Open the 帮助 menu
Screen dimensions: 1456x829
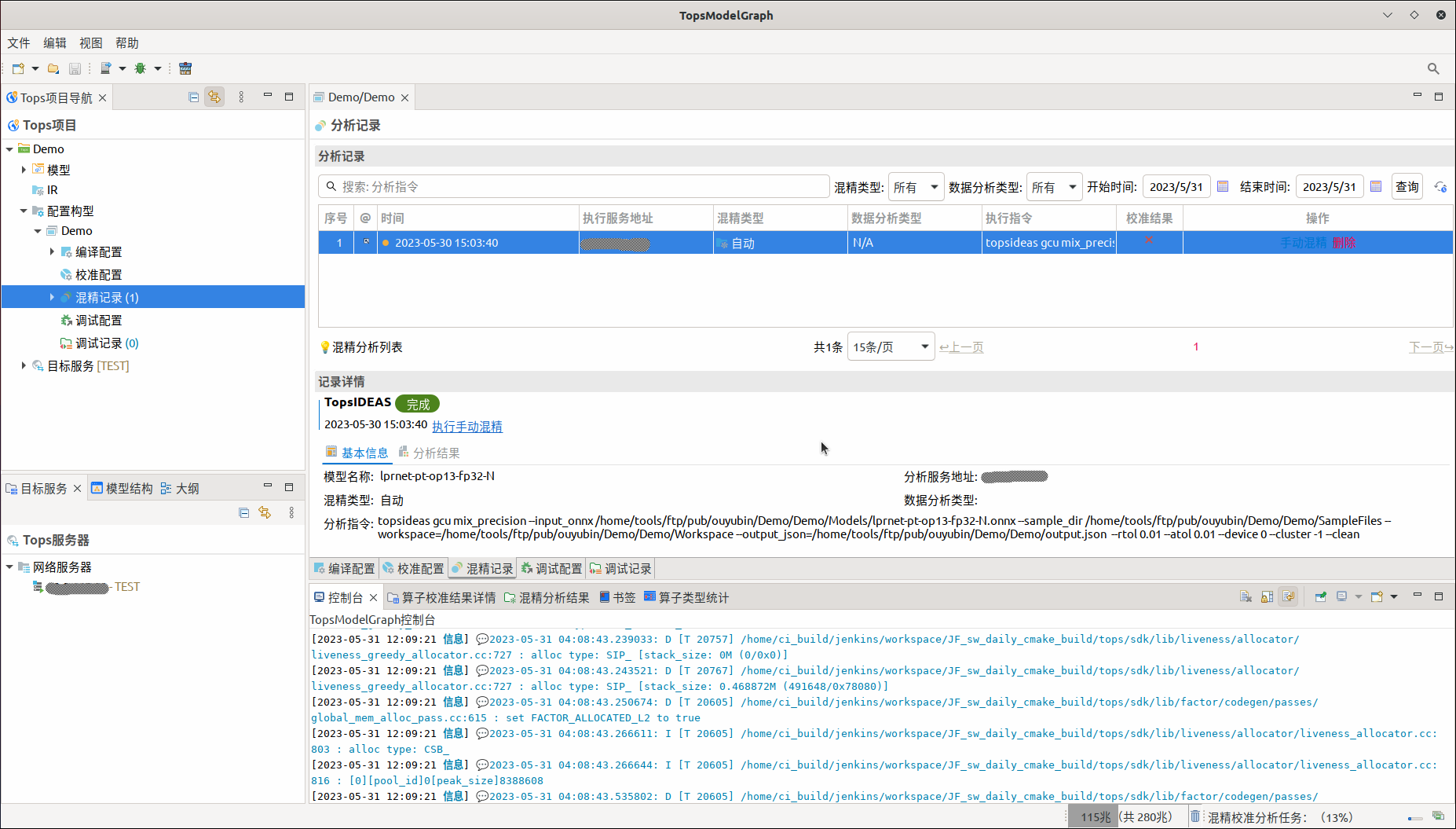(x=127, y=43)
